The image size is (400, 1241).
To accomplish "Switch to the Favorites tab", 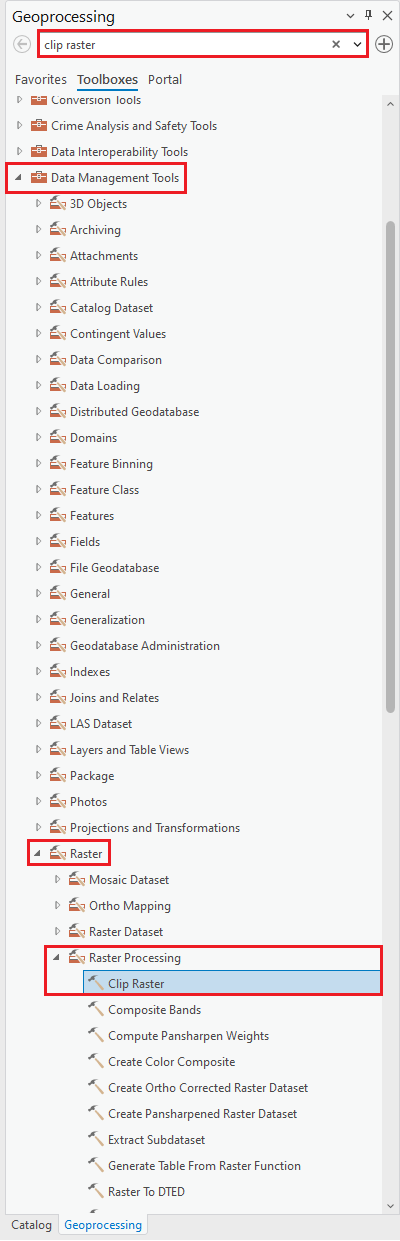I will (x=41, y=79).
